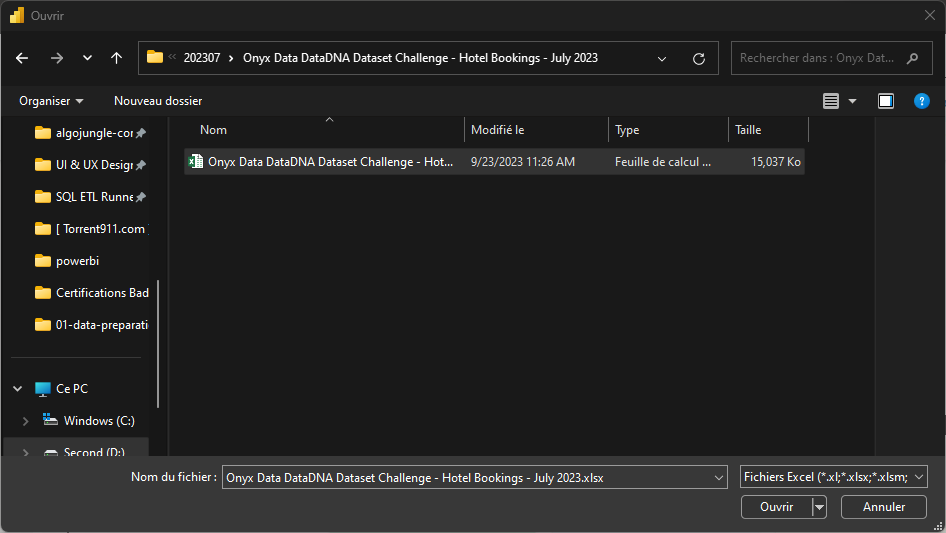Screen dimensions: 946x533
Task: Select Second (D:) drive
Action: point(94,452)
